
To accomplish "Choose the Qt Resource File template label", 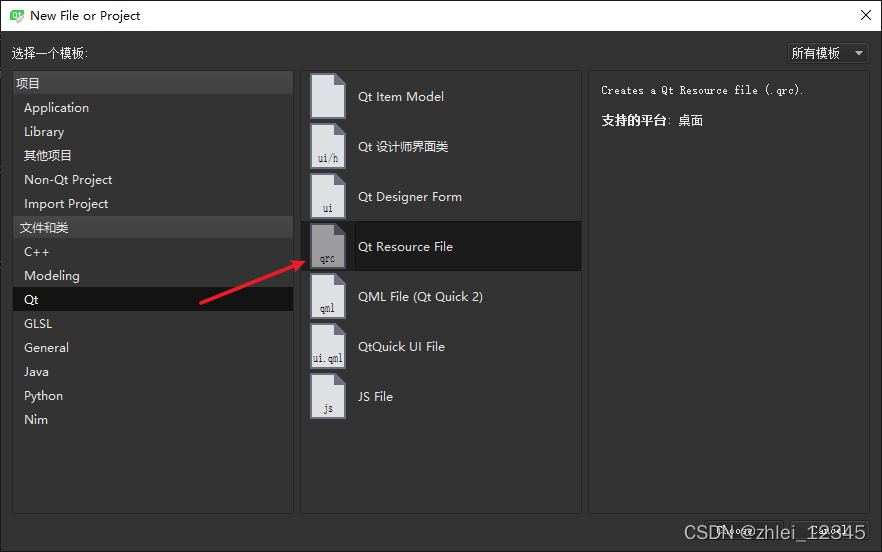I will [405, 246].
